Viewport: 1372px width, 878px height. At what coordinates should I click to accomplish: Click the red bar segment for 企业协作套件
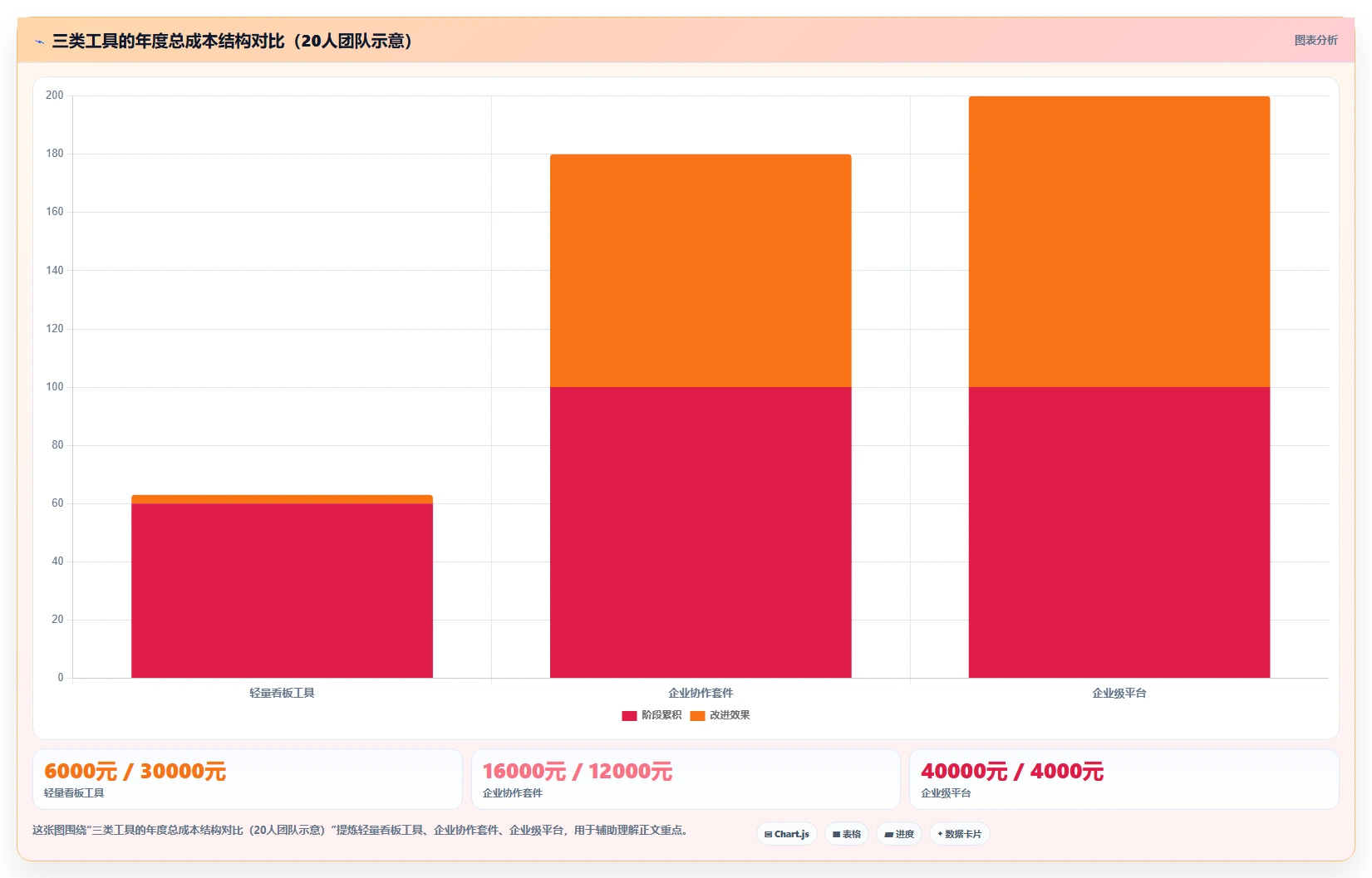tap(701, 532)
